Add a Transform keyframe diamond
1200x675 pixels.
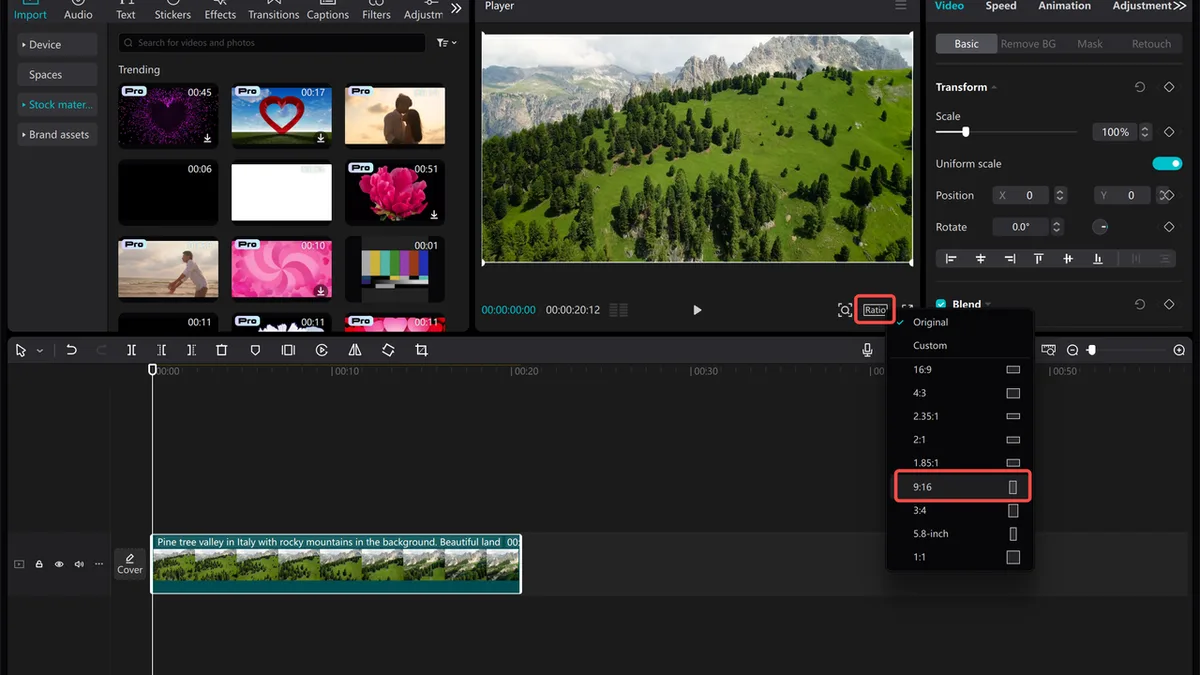tap(1169, 87)
